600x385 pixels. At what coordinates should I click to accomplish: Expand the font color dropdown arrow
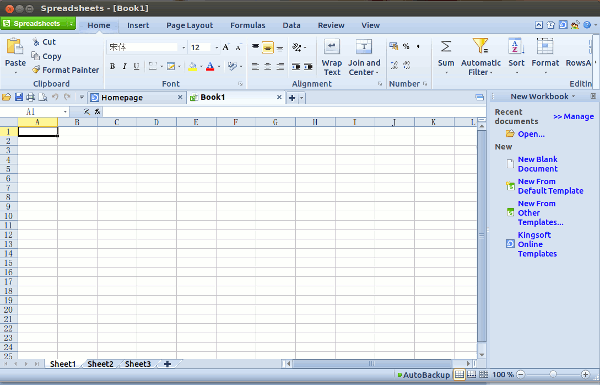tap(219, 67)
